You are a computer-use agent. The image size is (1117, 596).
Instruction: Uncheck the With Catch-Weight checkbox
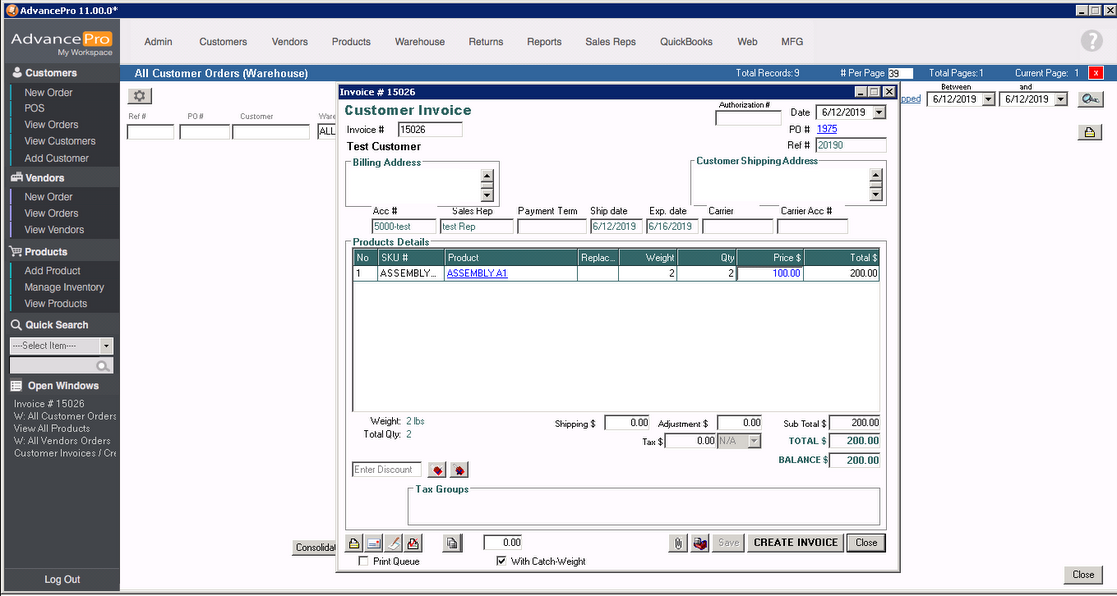tap(502, 562)
